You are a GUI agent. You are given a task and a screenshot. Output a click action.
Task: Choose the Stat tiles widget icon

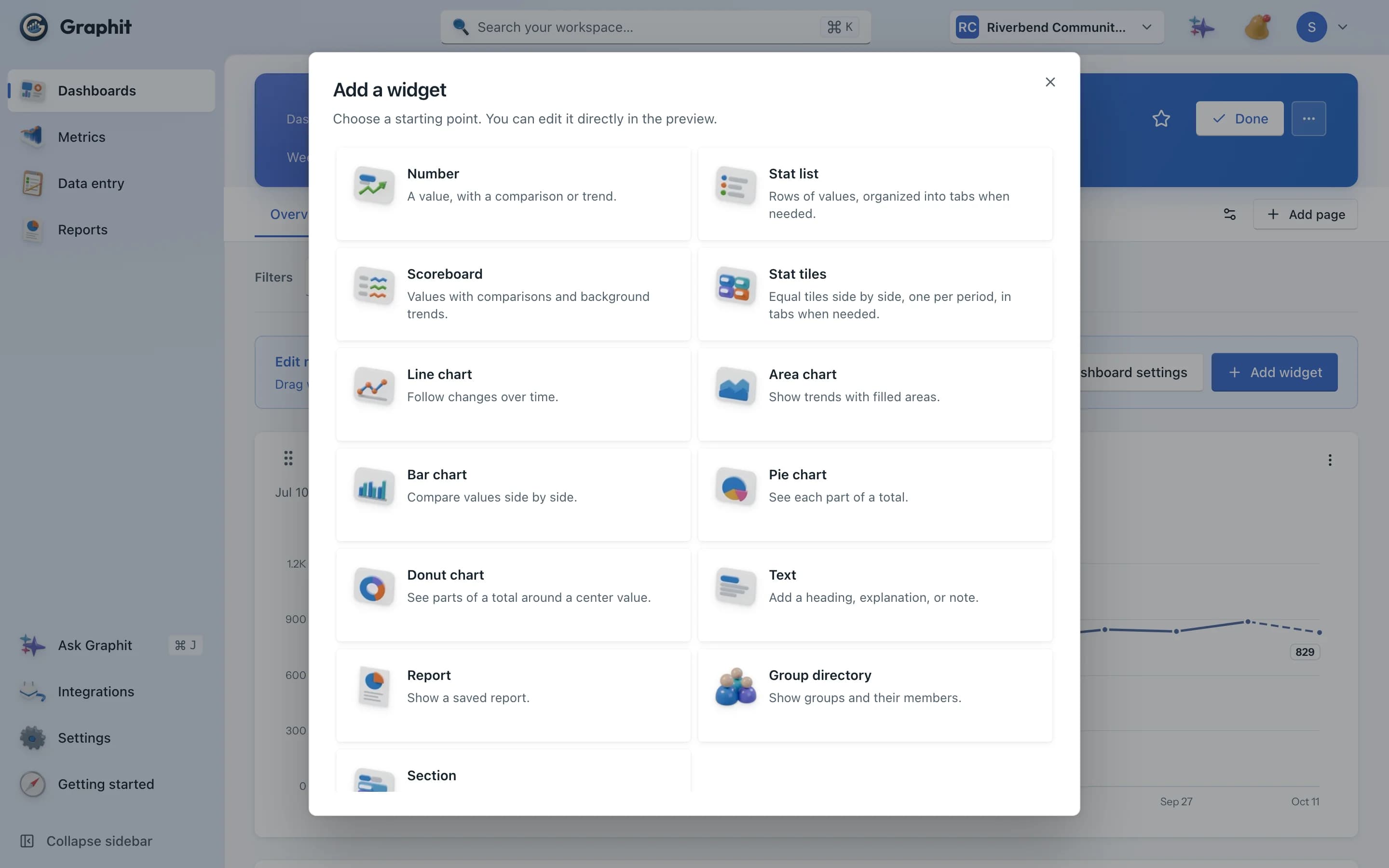pos(735,286)
